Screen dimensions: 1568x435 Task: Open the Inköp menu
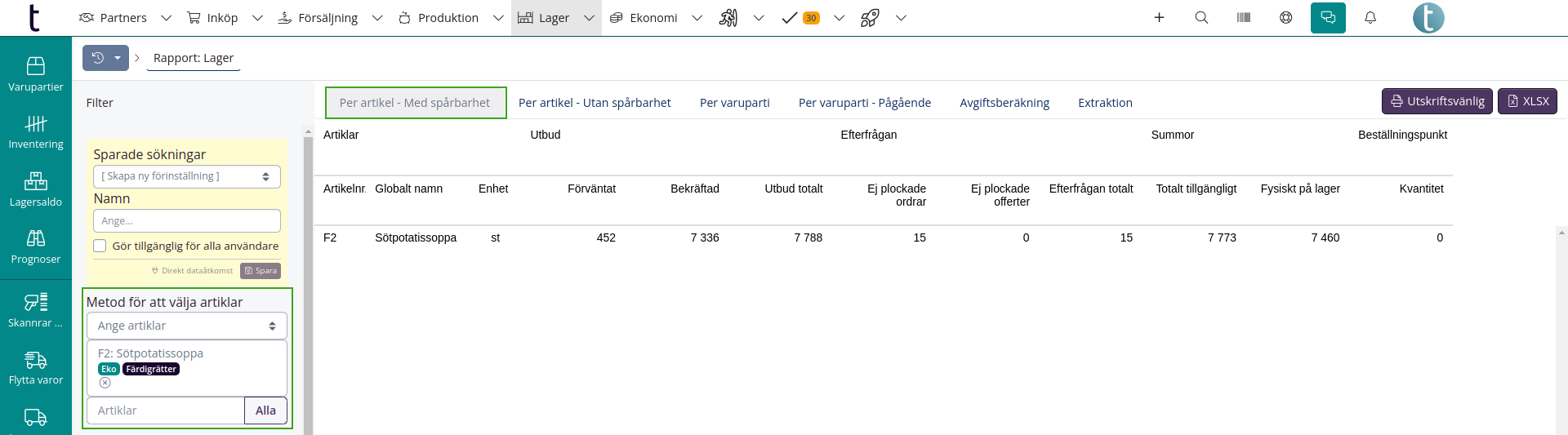coord(212,18)
